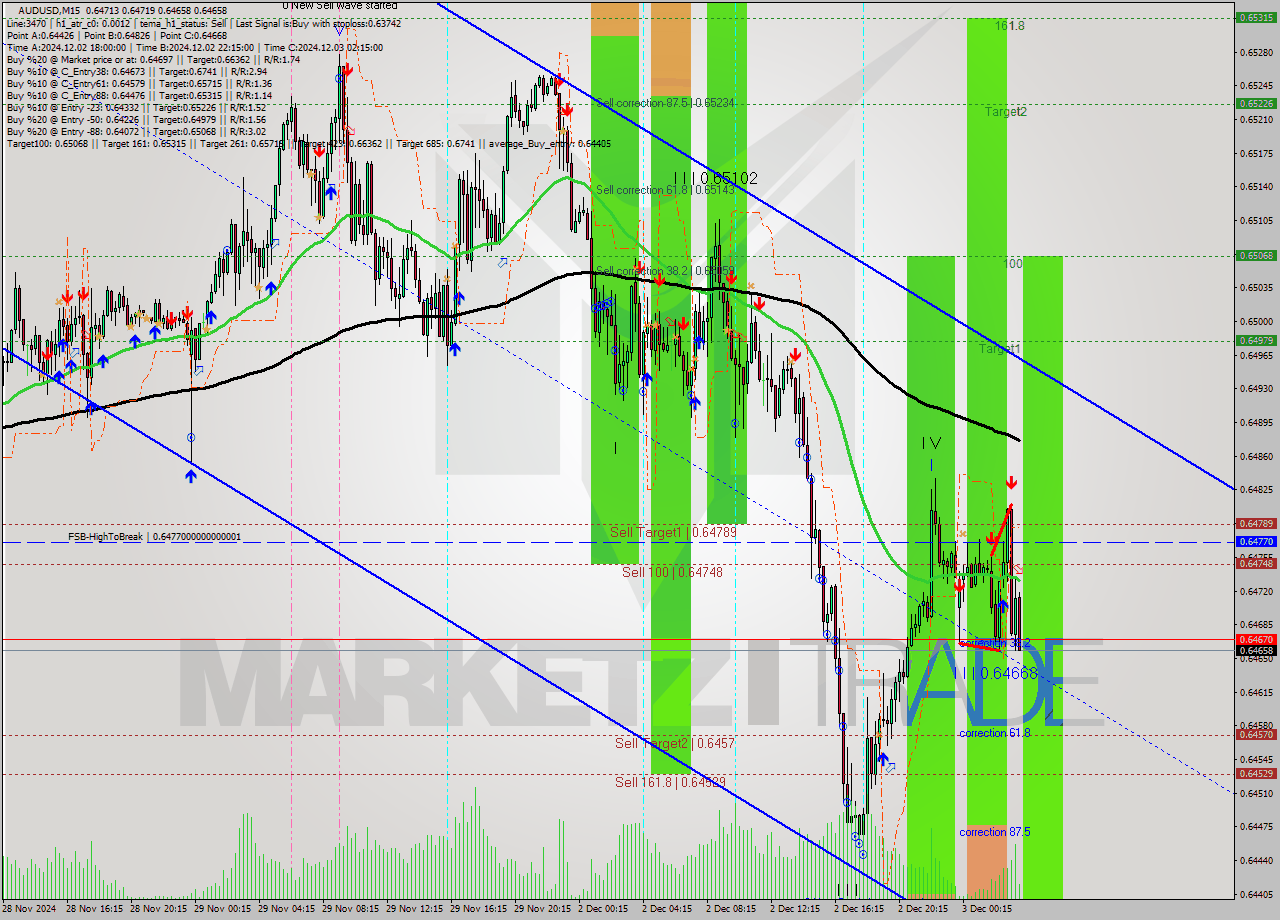Select the 'I I I 0.64668' wave label

coord(996,674)
